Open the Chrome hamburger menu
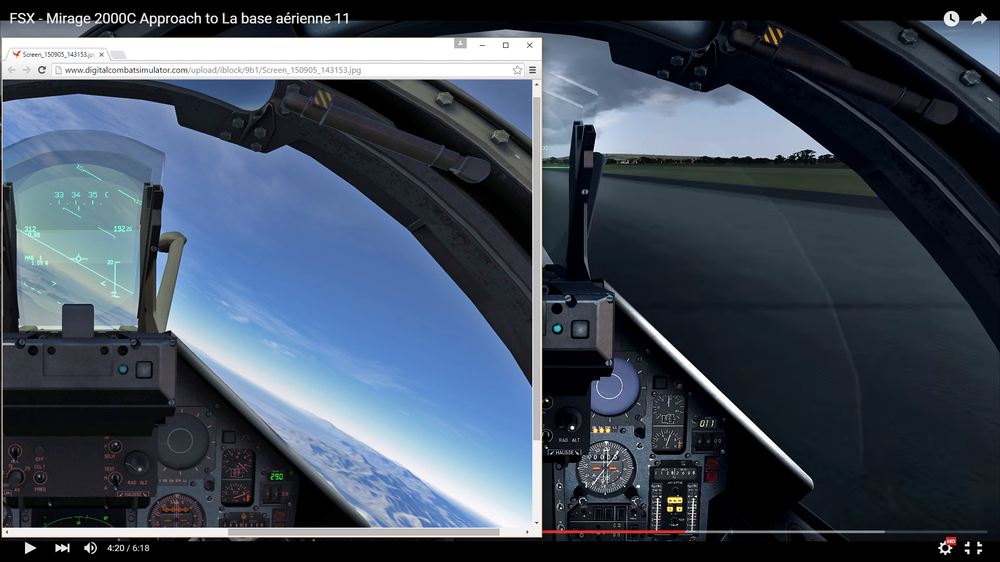This screenshot has height=562, width=1000. tap(533, 70)
